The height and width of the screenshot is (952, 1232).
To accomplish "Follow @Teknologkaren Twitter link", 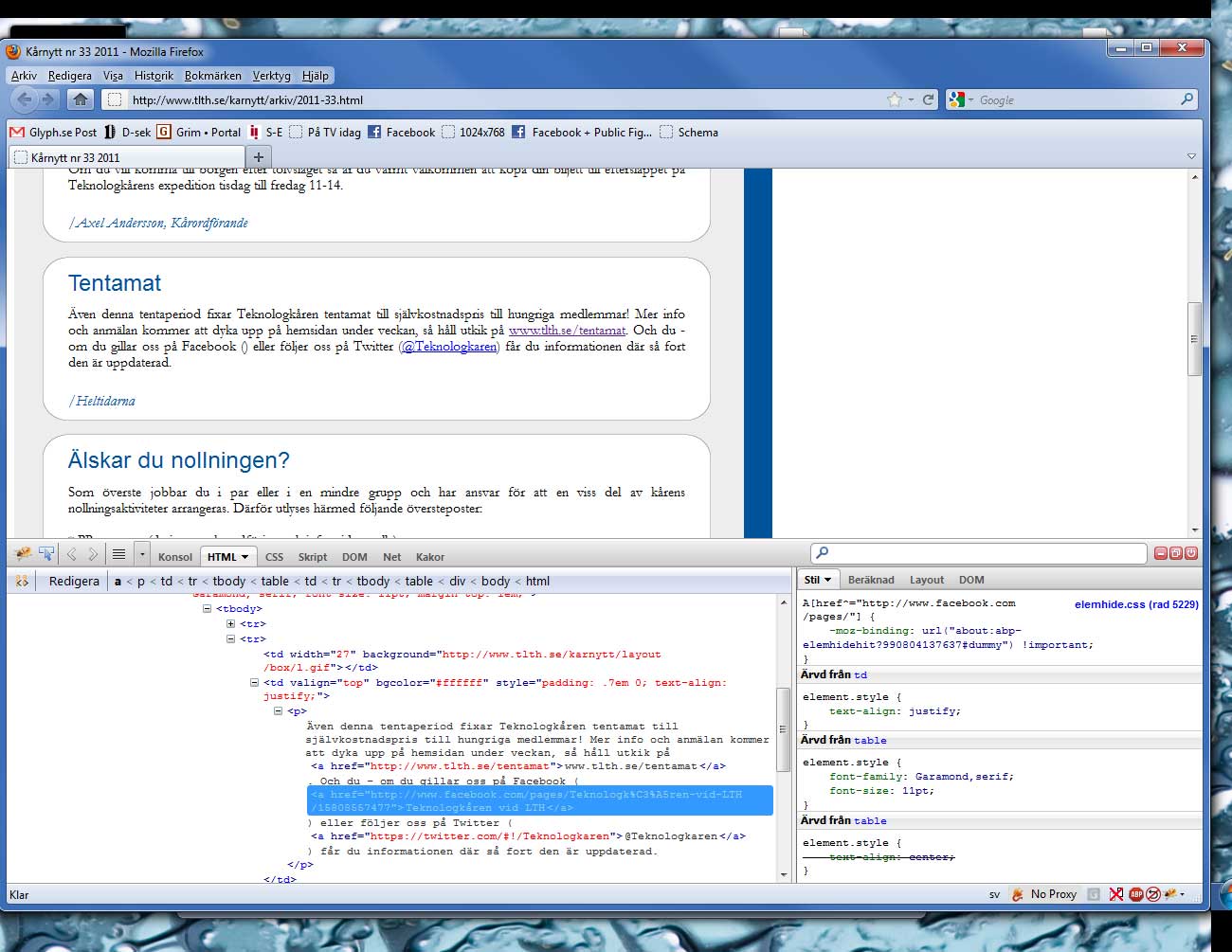I will tap(449, 347).
